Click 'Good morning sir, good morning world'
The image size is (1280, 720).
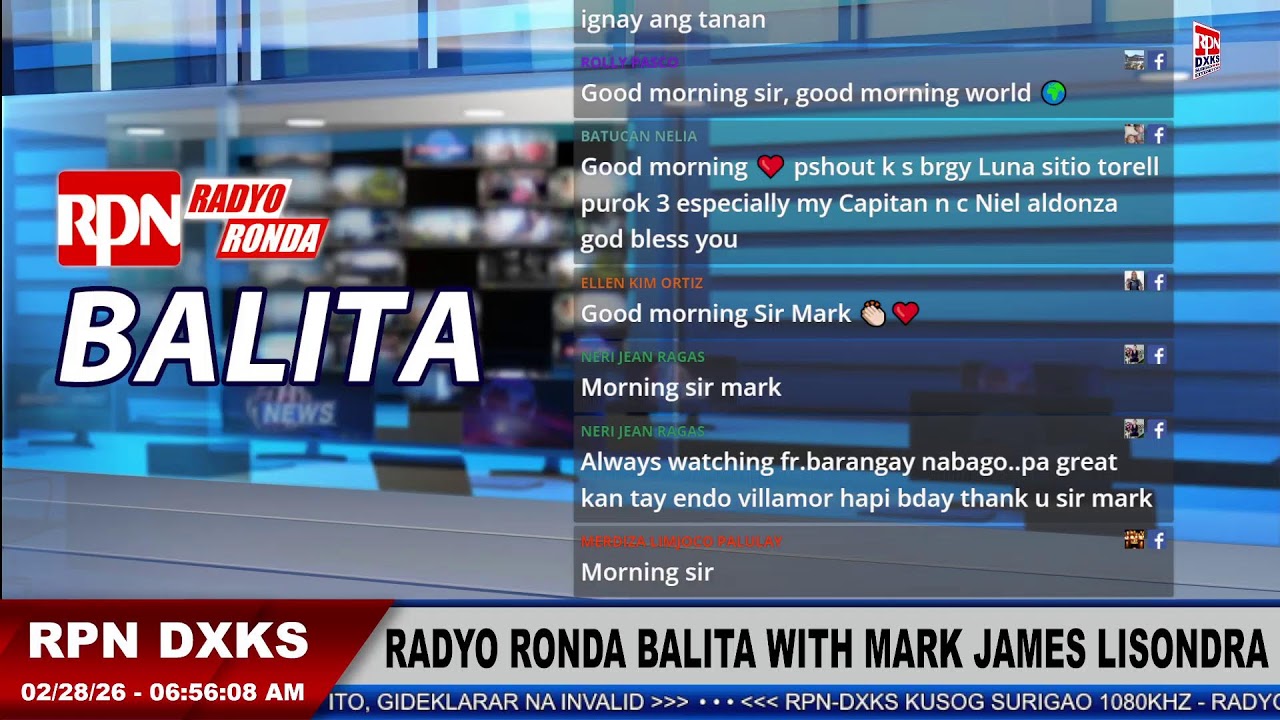pos(806,93)
